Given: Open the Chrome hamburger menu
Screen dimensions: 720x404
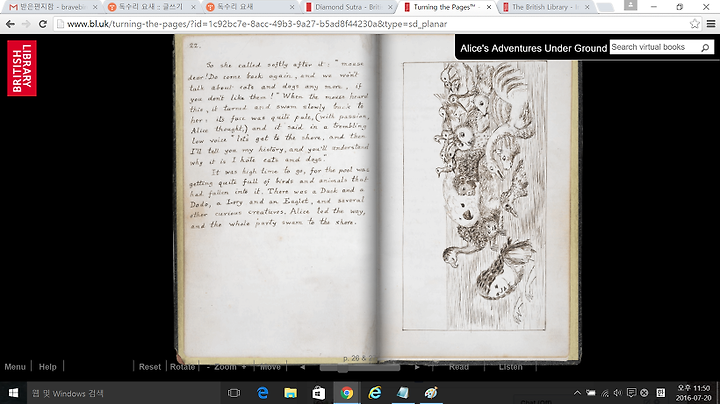Looking at the screenshot, I should coord(710,24).
